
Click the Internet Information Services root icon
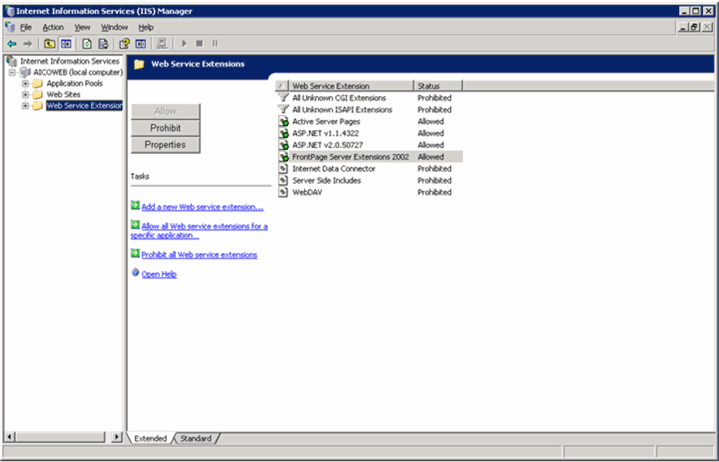(12, 61)
